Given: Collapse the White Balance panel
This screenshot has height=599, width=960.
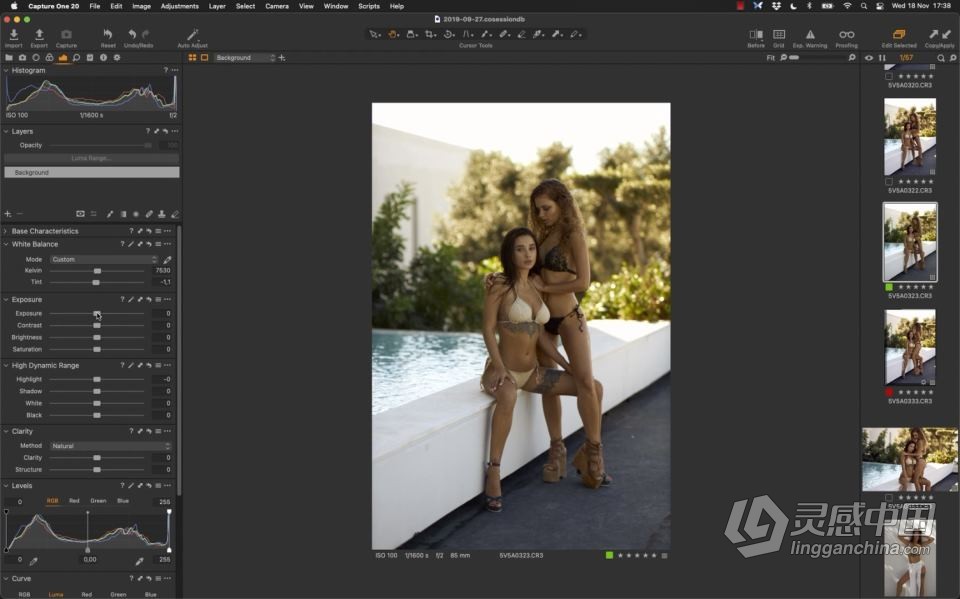Looking at the screenshot, I should pyautogui.click(x=6, y=244).
